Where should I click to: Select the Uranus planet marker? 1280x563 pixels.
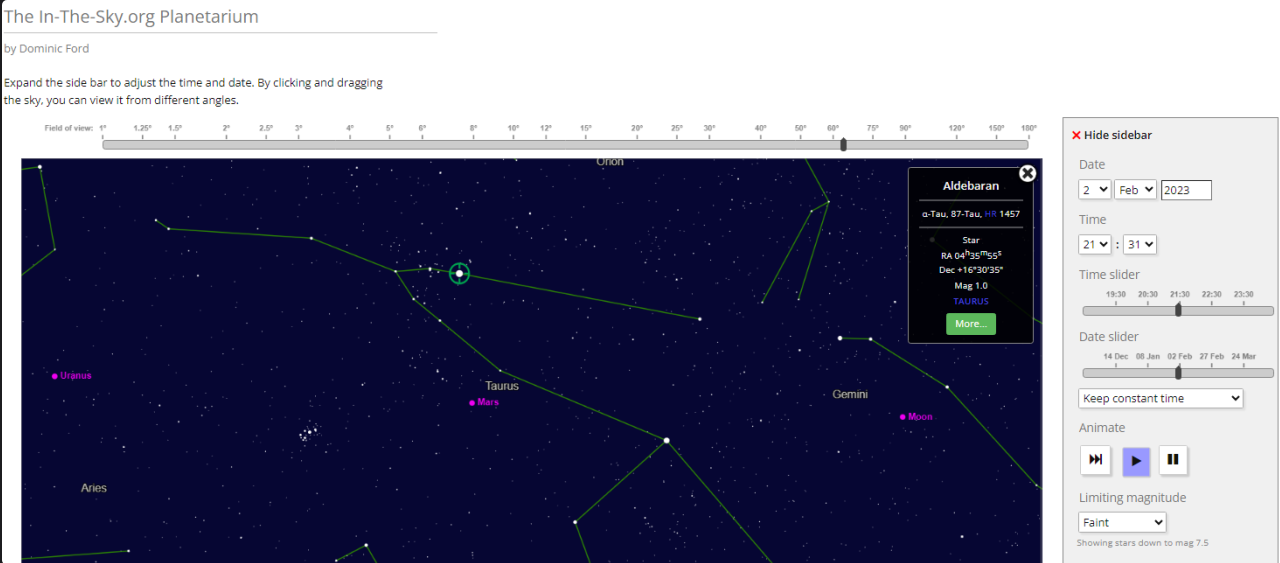click(x=55, y=376)
